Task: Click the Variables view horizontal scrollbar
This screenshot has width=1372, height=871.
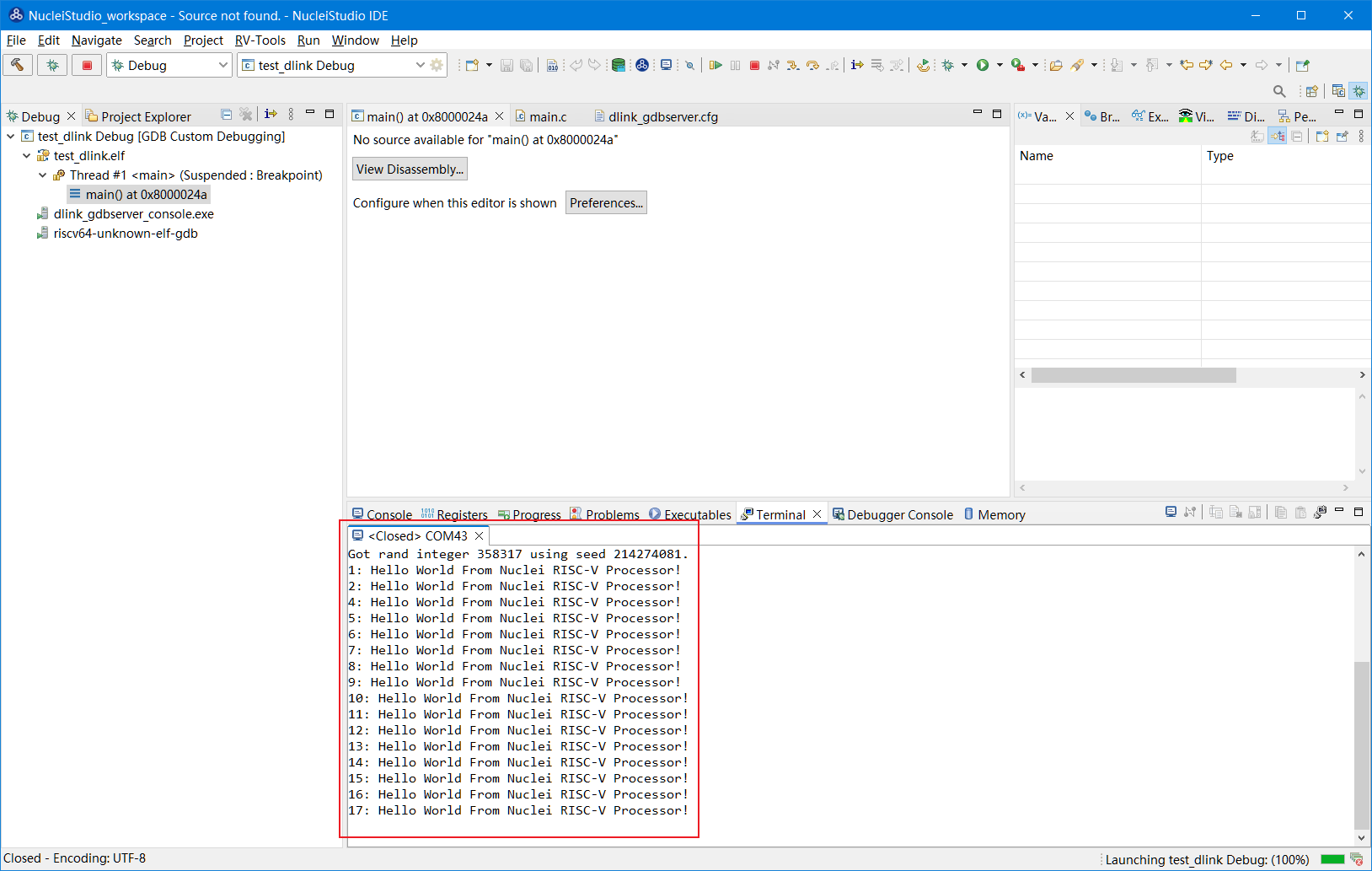Action: point(1133,375)
